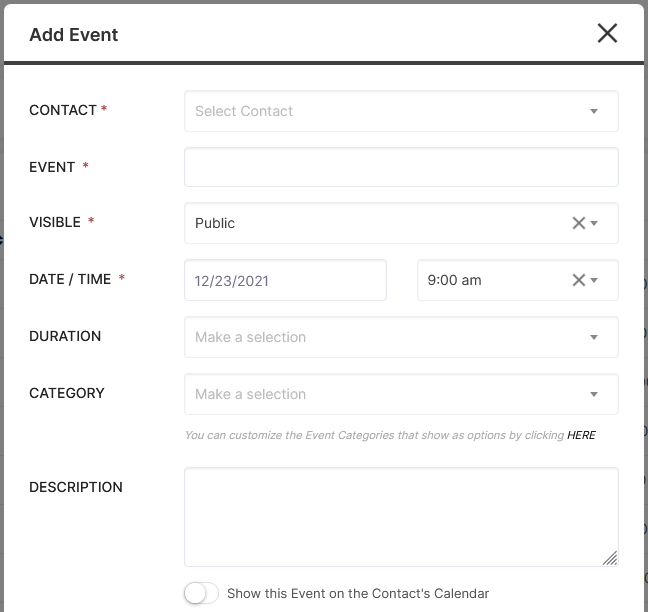This screenshot has height=612, width=648.
Task: Clear the 9:00 am time value
Action: [x=579, y=280]
